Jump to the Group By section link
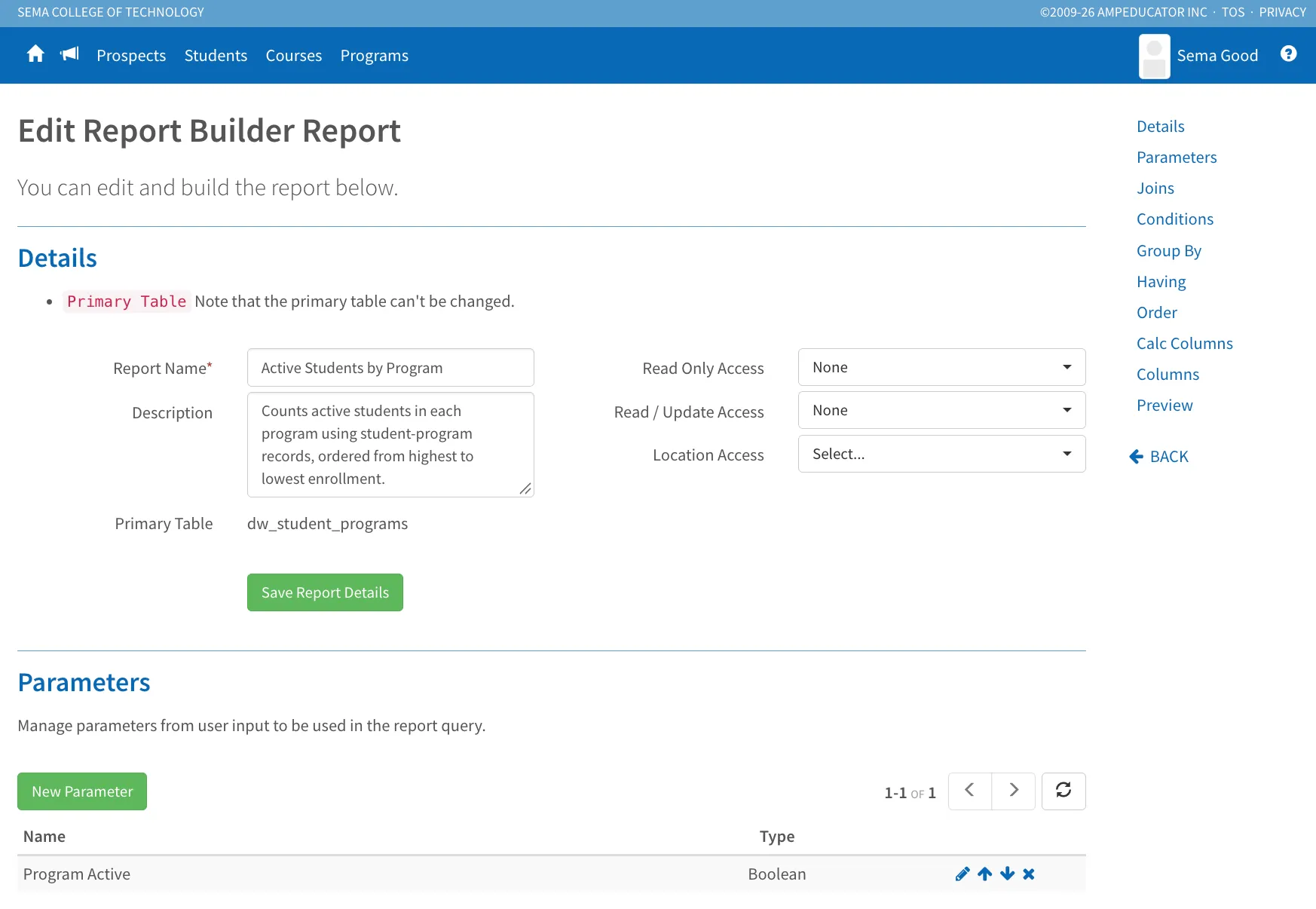 pos(1169,251)
